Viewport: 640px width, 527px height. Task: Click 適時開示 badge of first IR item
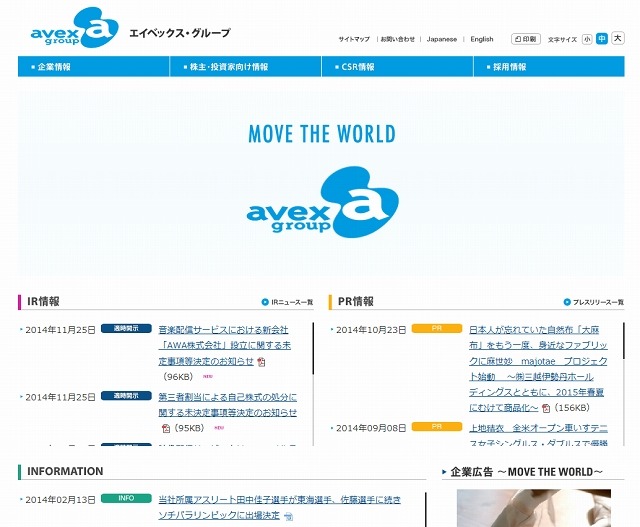point(126,328)
